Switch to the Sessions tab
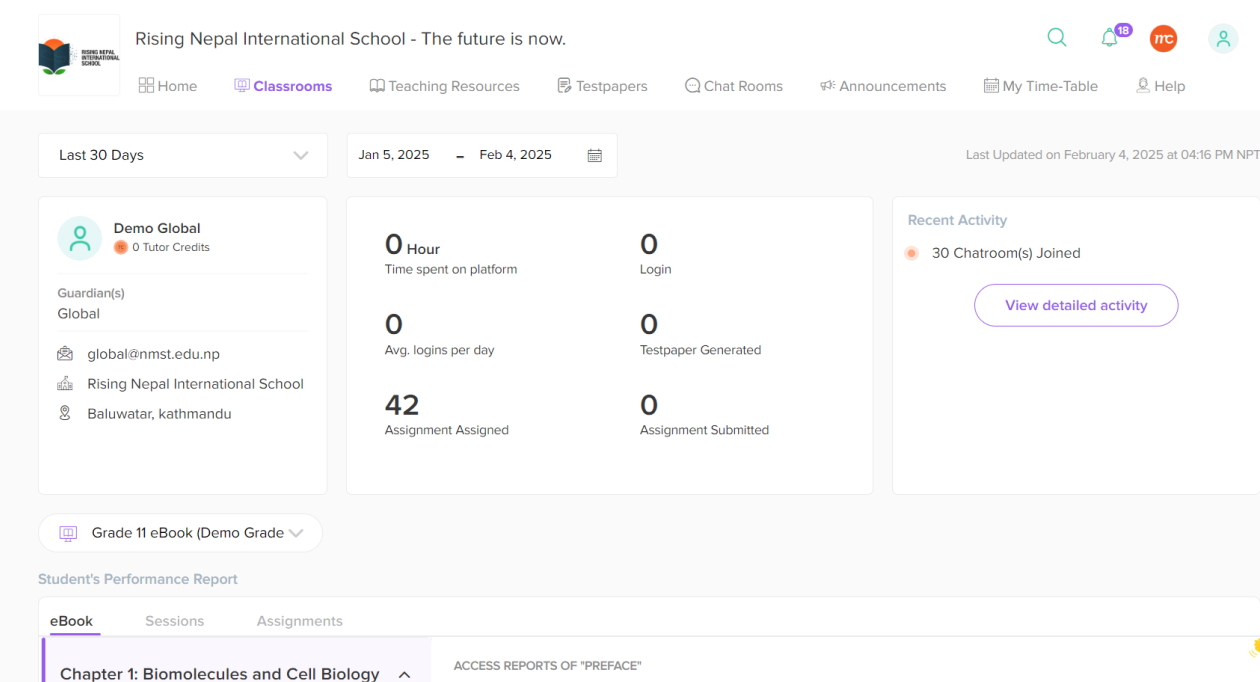Image resolution: width=1260 pixels, height=682 pixels. pos(174,621)
